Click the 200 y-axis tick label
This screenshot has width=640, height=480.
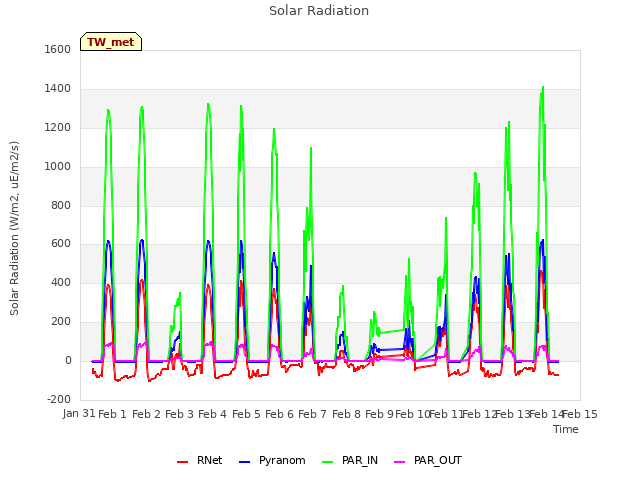tap(61, 322)
